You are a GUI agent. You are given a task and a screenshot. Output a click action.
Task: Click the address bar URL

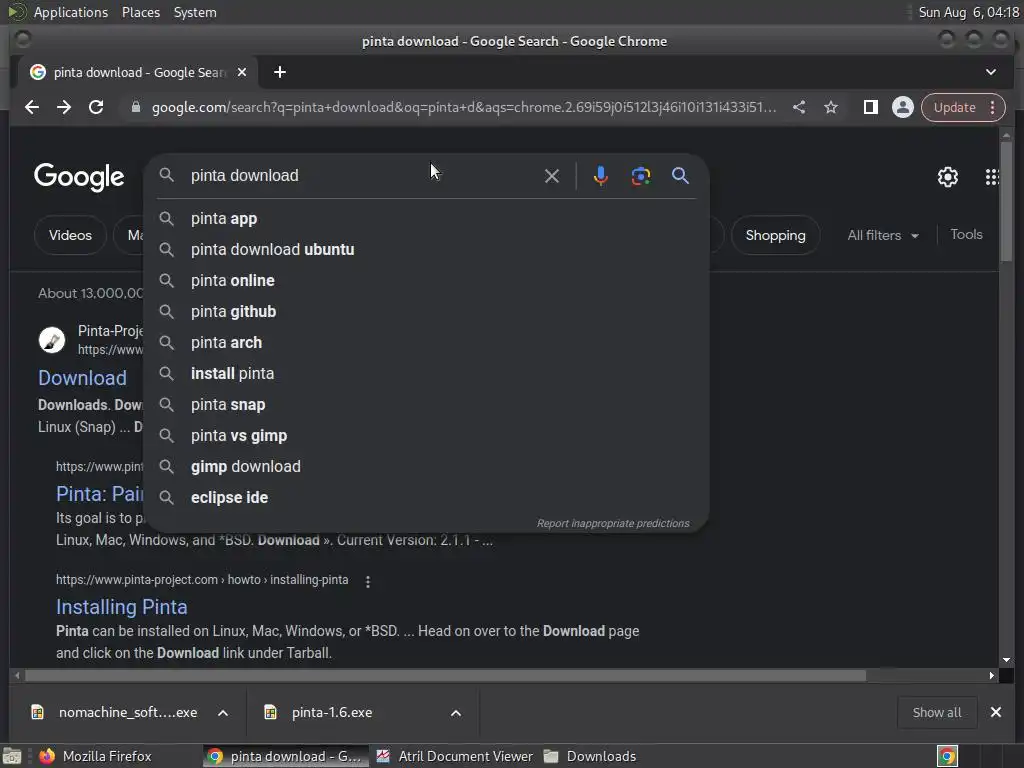[x=464, y=107]
